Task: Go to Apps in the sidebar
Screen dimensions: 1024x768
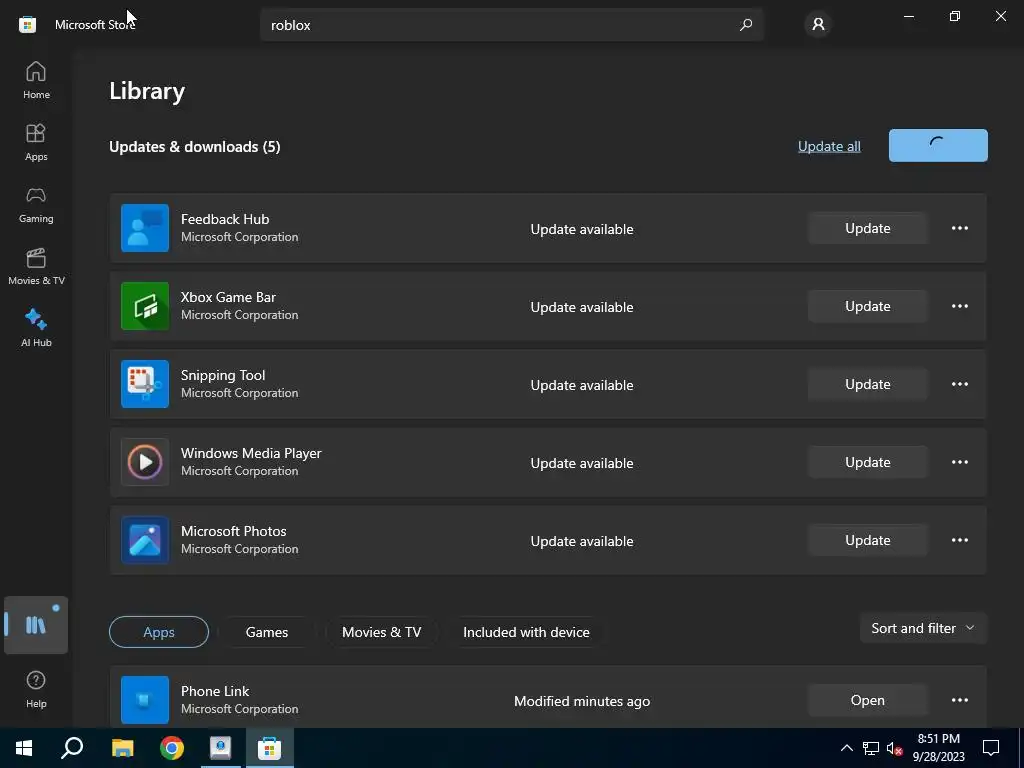Action: click(x=36, y=142)
